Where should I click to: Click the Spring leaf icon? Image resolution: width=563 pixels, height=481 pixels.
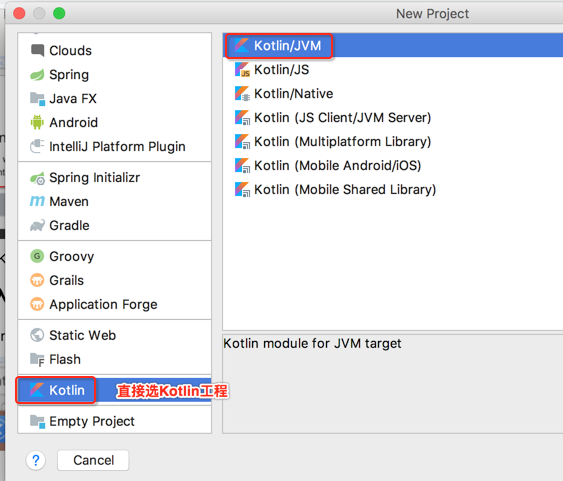(37, 75)
